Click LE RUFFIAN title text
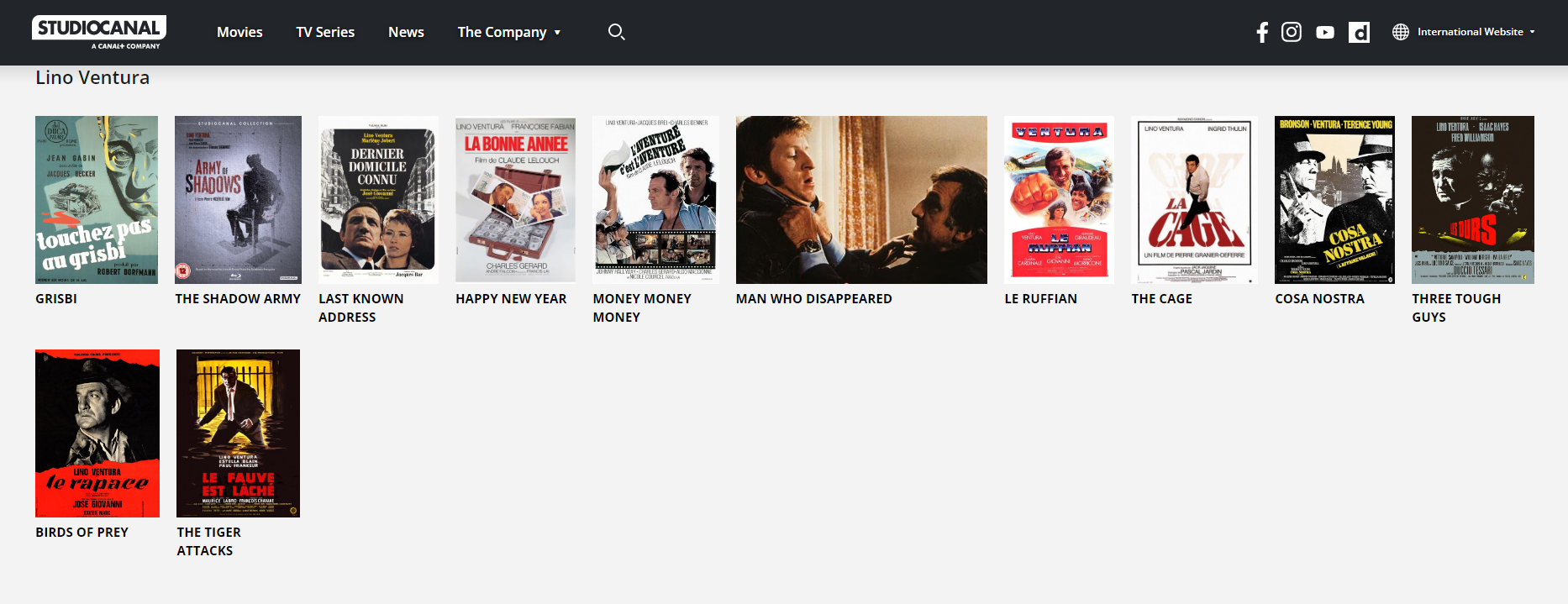Image resolution: width=1568 pixels, height=604 pixels. coord(1040,299)
